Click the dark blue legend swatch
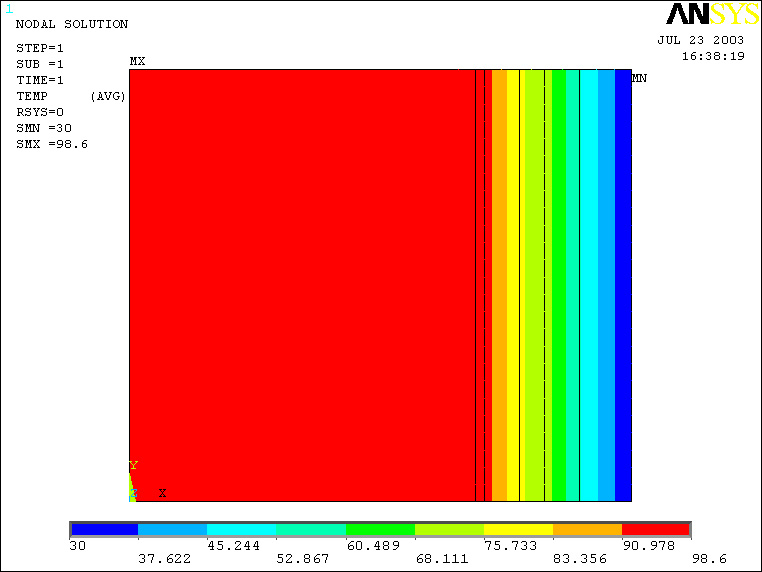 (x=104, y=529)
